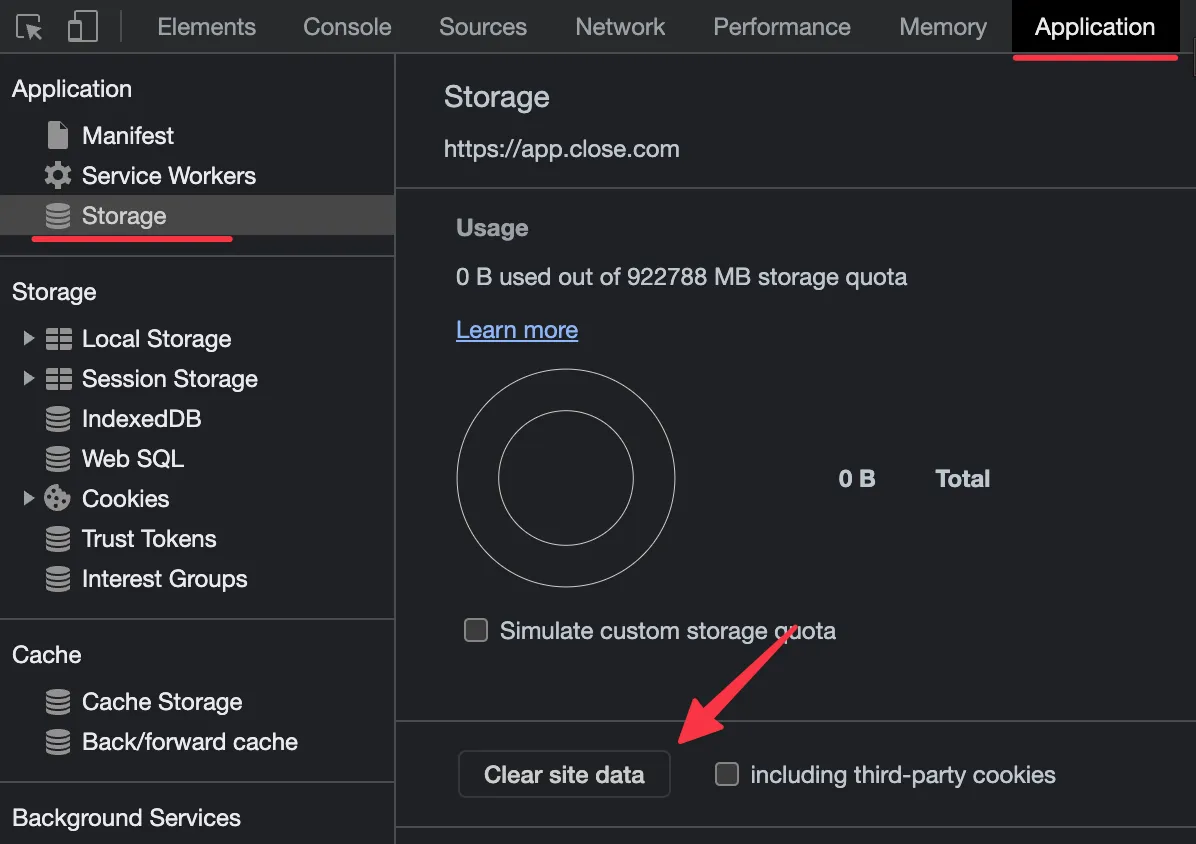
Task: Expand the Local Storage tree node
Action: point(28,338)
